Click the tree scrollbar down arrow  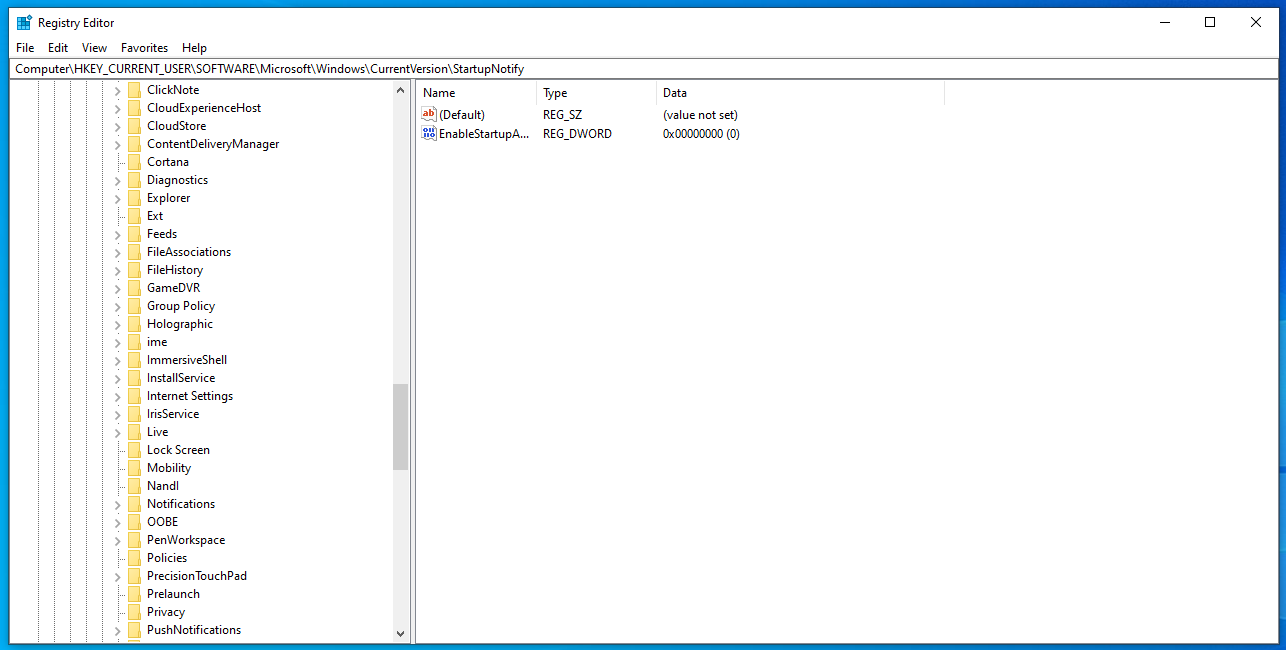coord(401,634)
